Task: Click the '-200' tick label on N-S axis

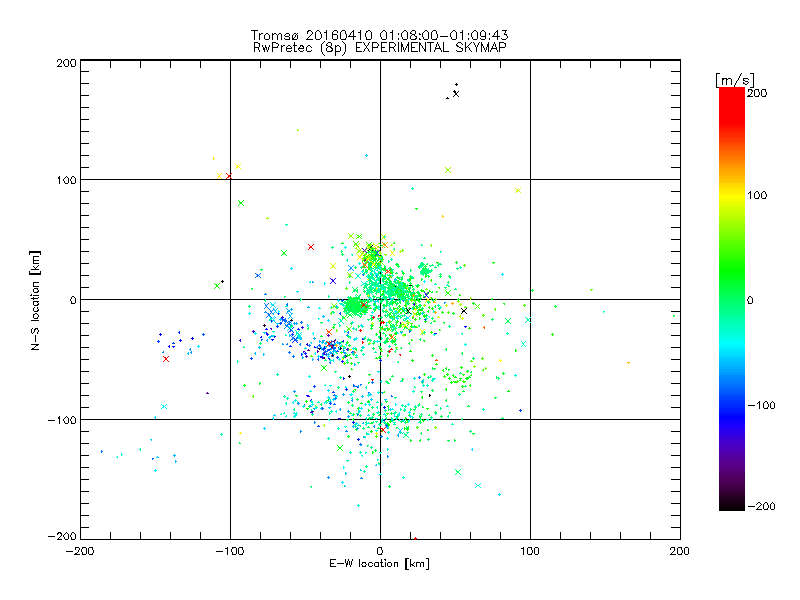Action: click(62, 536)
